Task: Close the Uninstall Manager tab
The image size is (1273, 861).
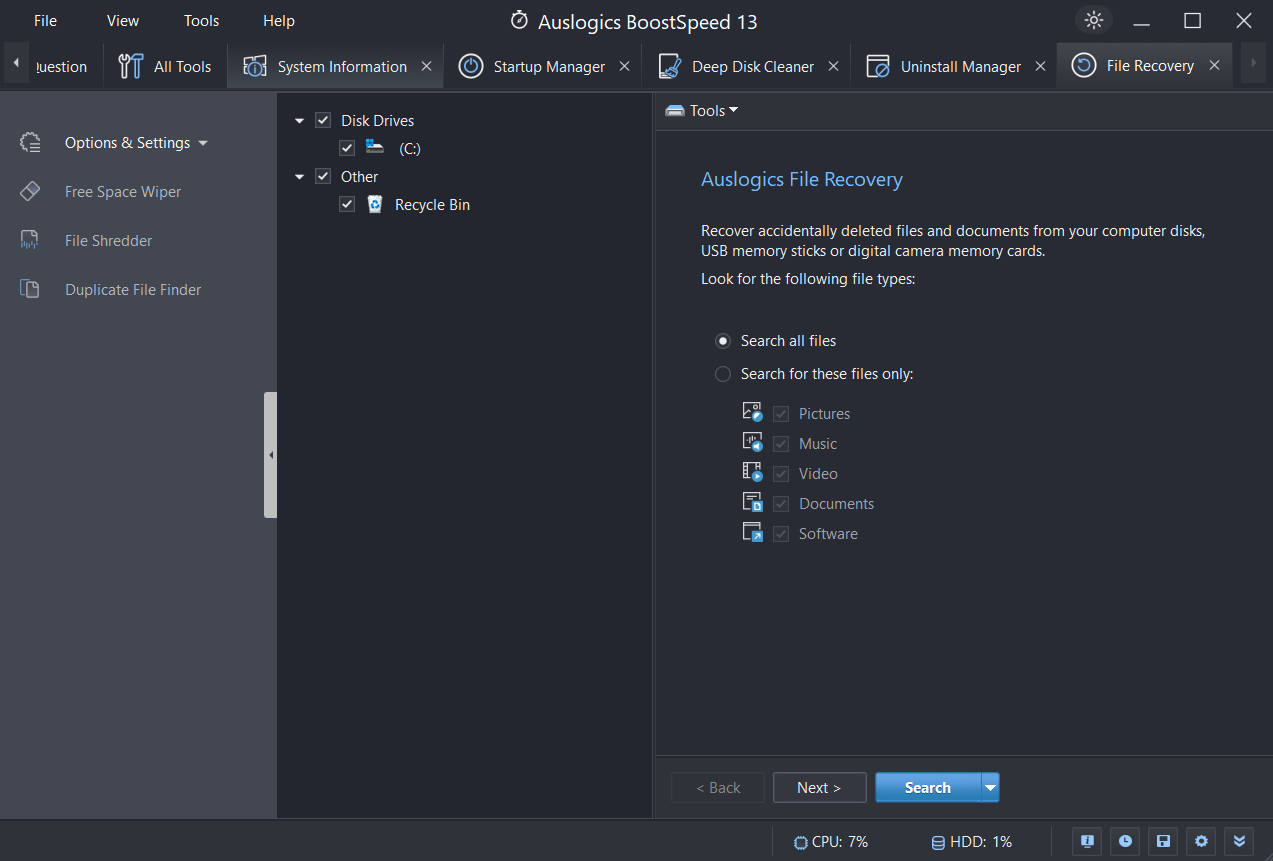Action: coord(1040,66)
